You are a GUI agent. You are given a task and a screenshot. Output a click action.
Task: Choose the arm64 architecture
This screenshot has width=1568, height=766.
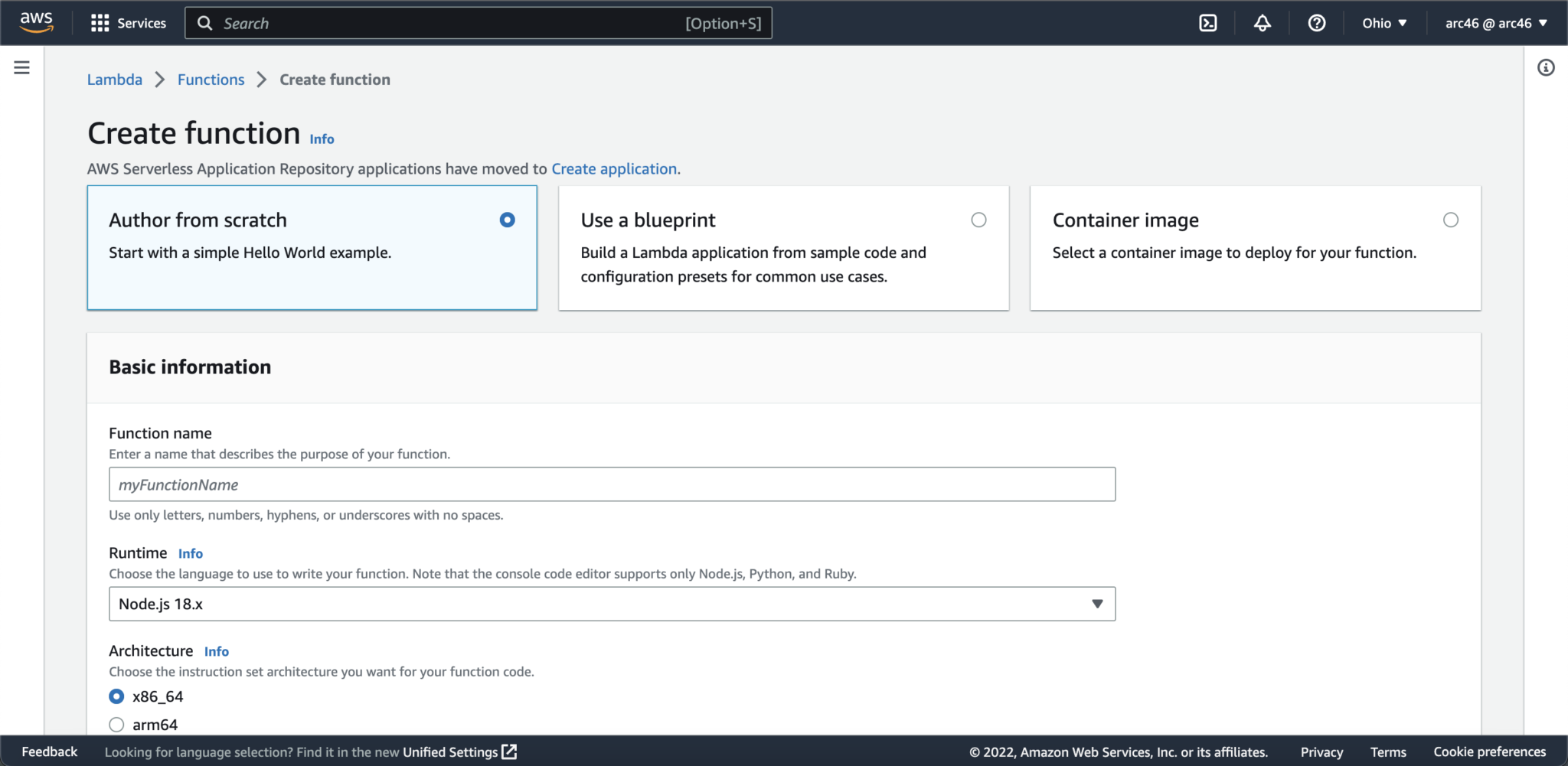pyautogui.click(x=116, y=724)
